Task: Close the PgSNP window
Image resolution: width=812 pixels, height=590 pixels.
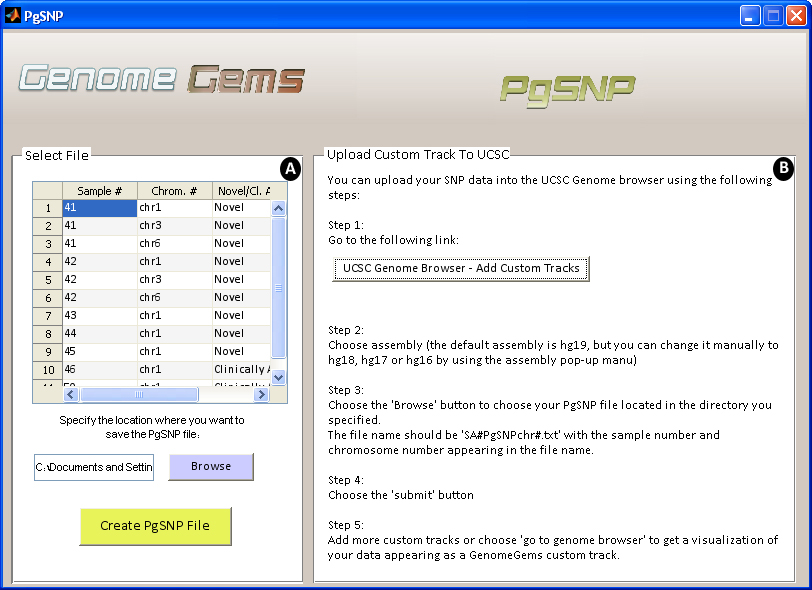Action: [796, 16]
